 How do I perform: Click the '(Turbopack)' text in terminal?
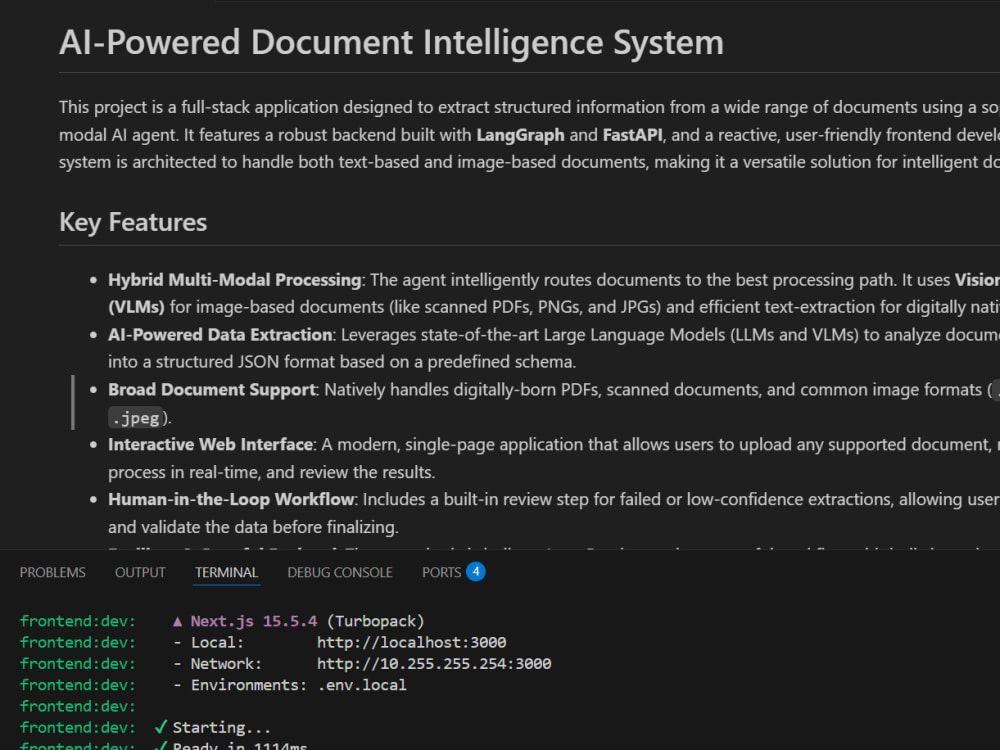click(375, 621)
